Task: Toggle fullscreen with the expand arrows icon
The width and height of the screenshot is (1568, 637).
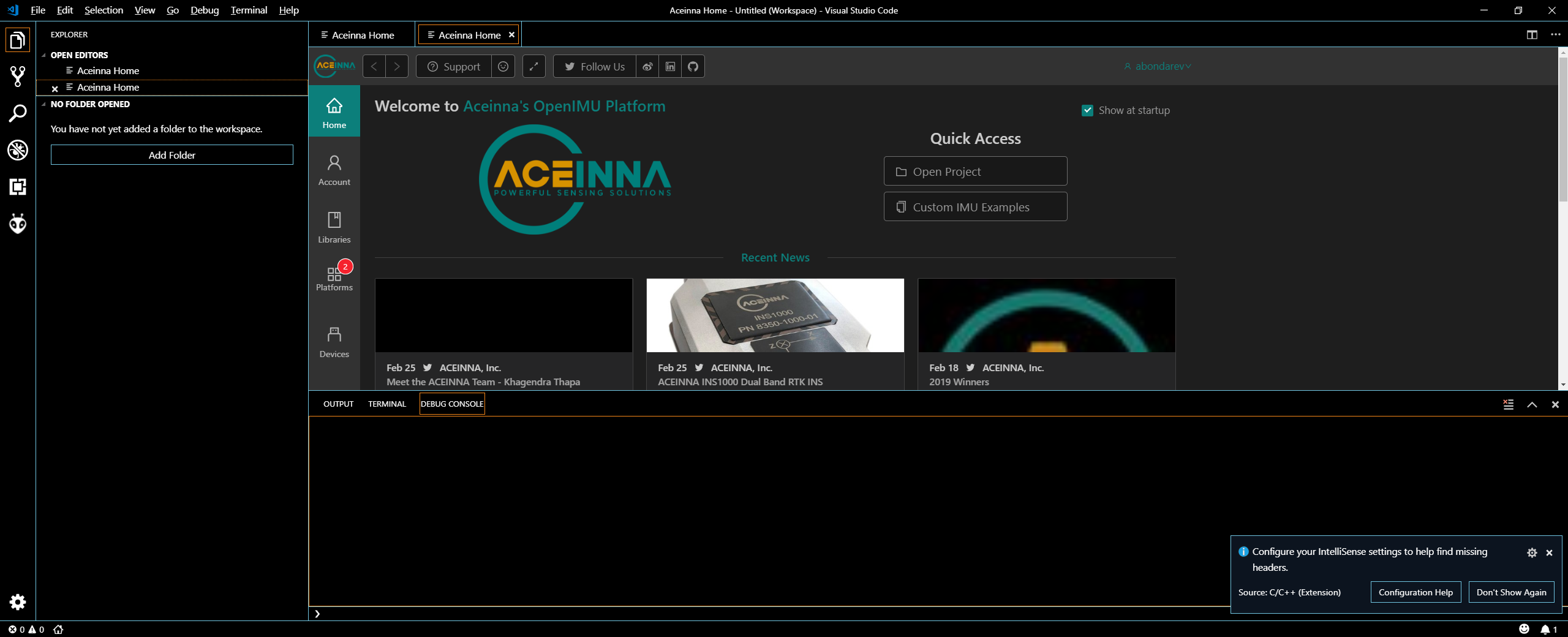Action: pyautogui.click(x=533, y=66)
